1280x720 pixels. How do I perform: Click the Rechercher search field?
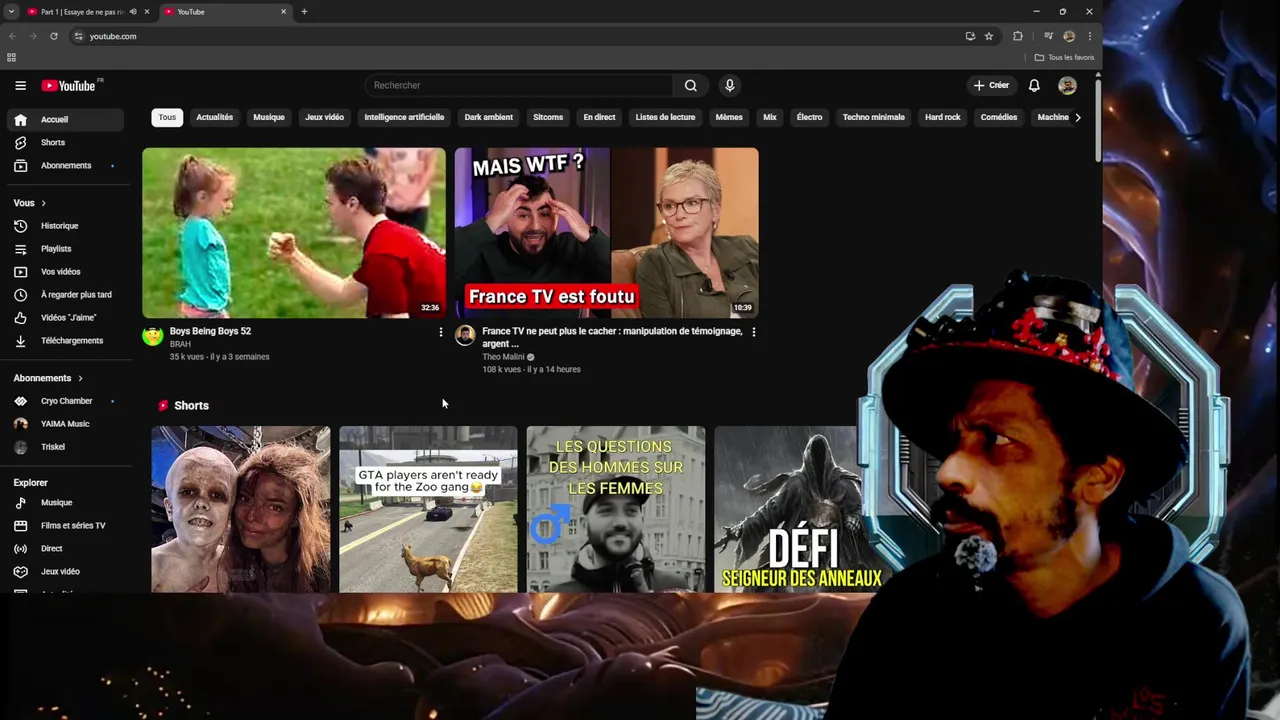tap(520, 86)
